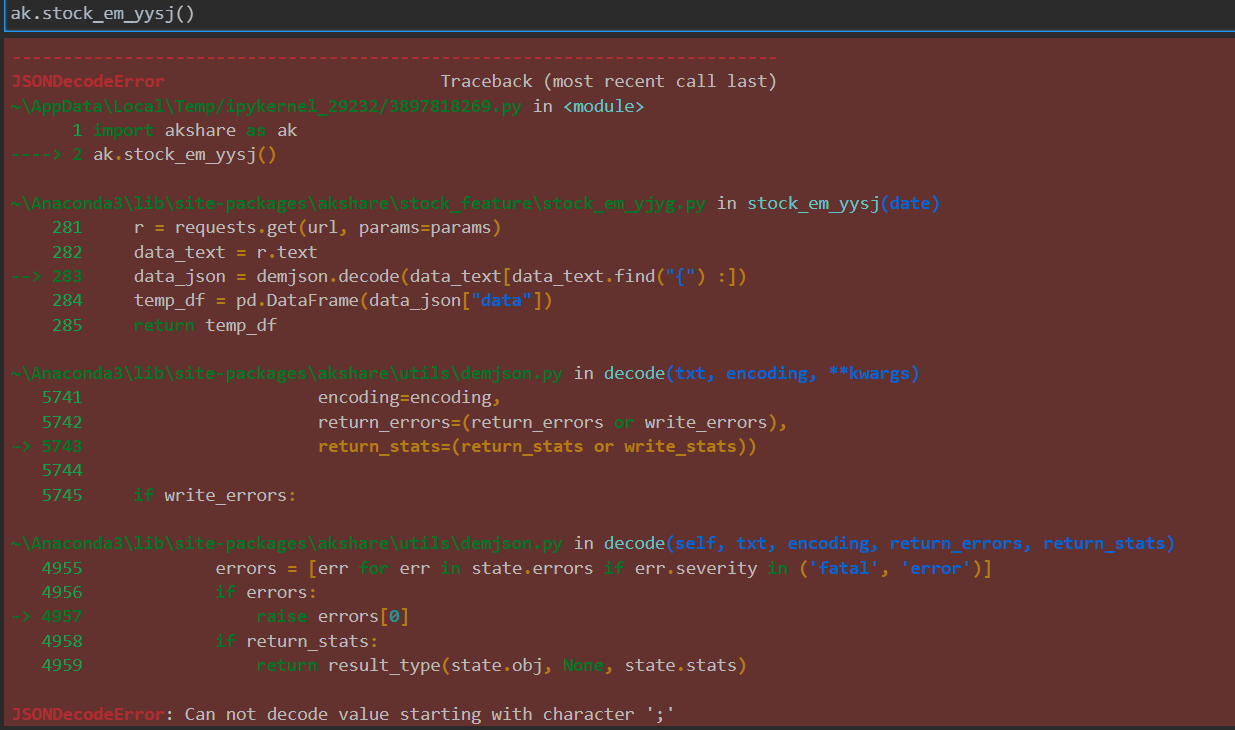Click line 282 'data_text = r.text'

185,252
